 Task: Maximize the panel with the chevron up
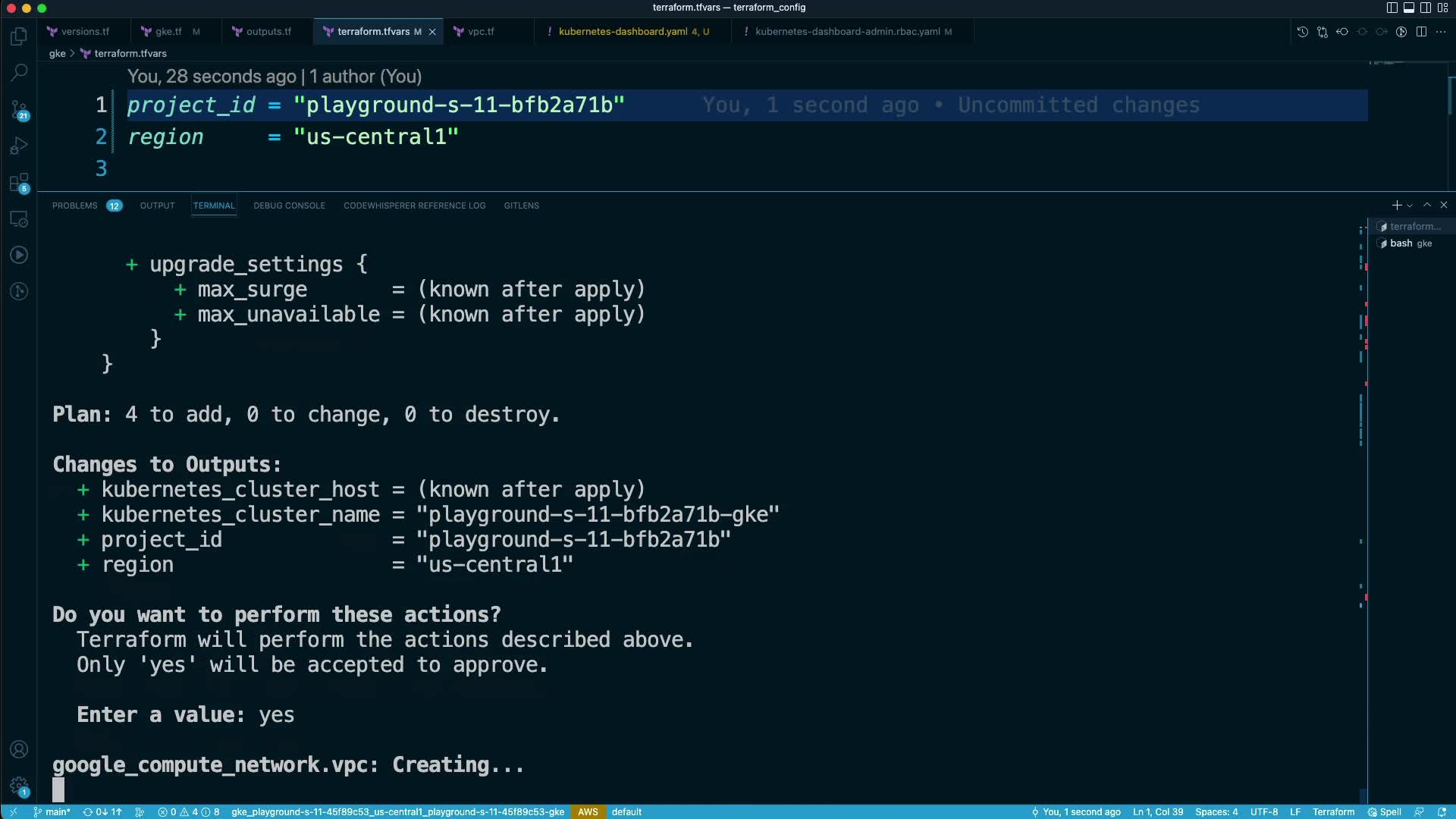(1427, 206)
